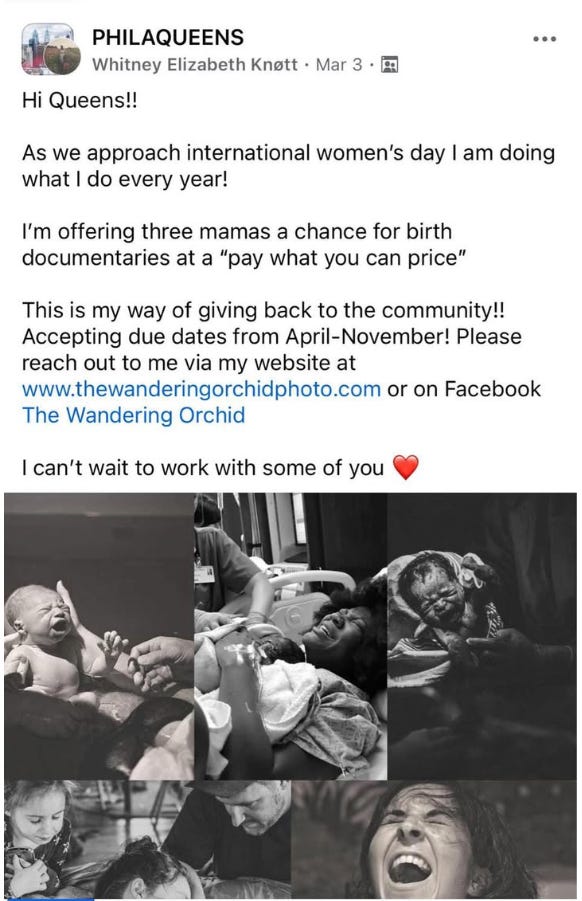The image size is (582, 901).
Task: Open the PHILAQUEENS group name
Action: tap(168, 37)
